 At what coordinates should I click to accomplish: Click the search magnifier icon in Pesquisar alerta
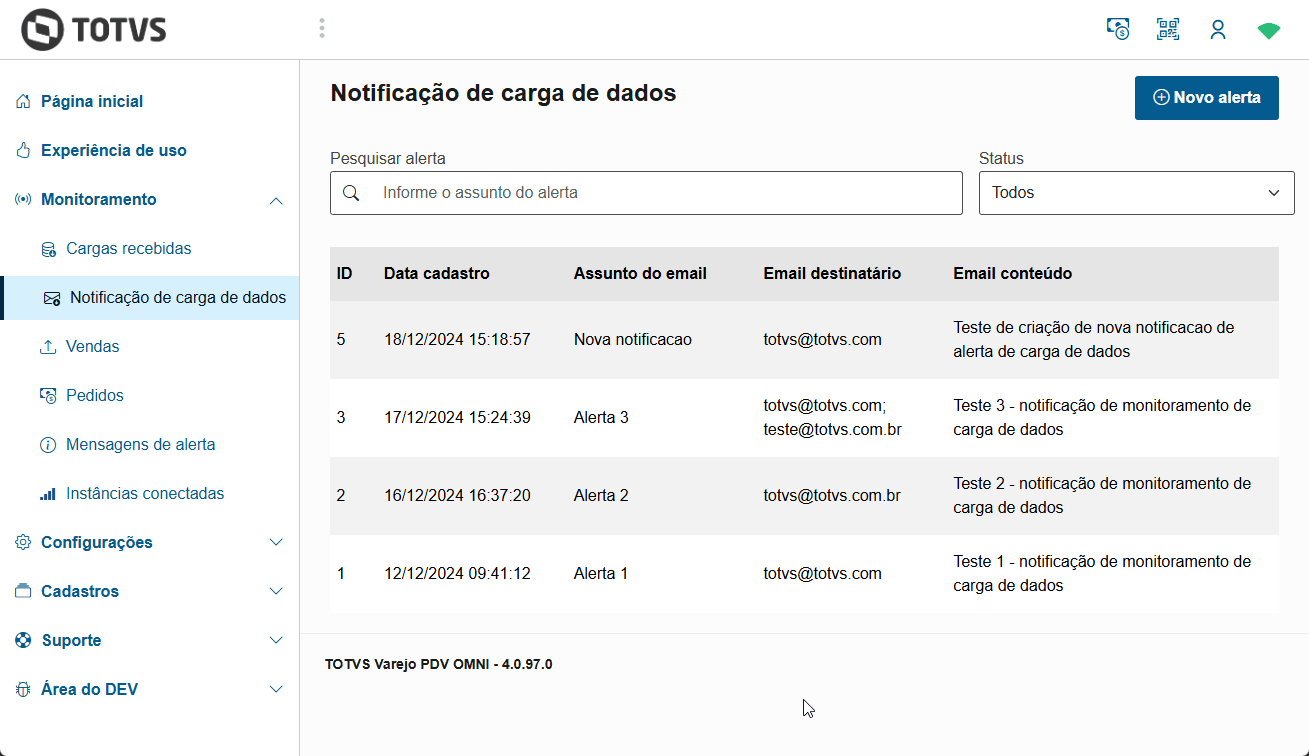352,192
